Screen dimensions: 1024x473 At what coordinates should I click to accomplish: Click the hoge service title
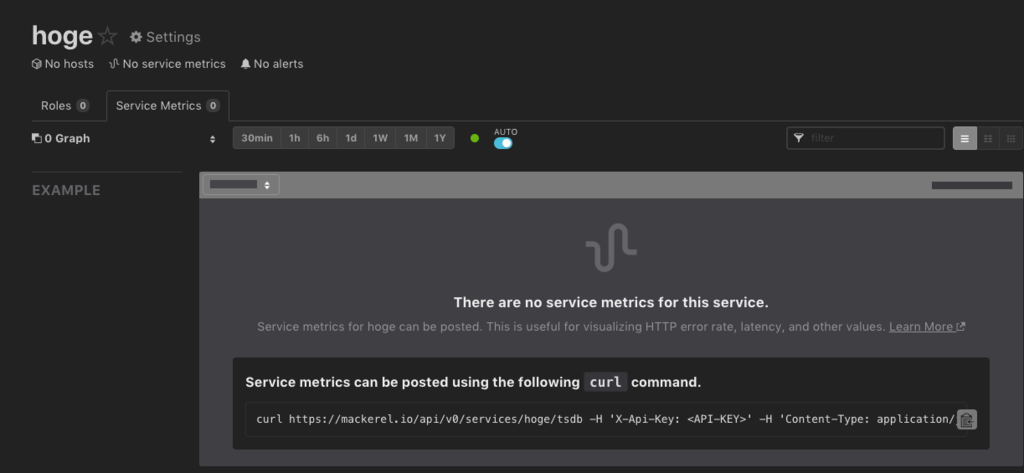[x=62, y=36]
